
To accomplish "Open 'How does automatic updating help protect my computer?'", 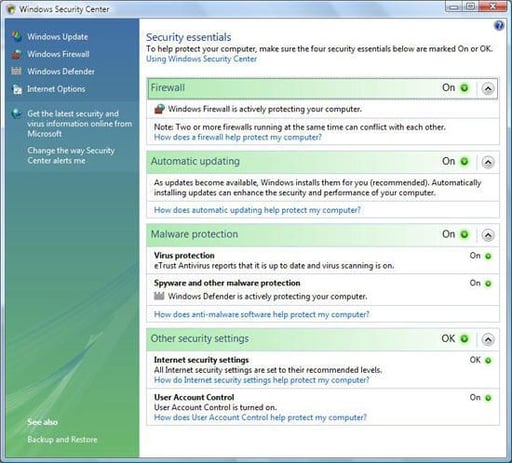I will (x=257, y=210).
